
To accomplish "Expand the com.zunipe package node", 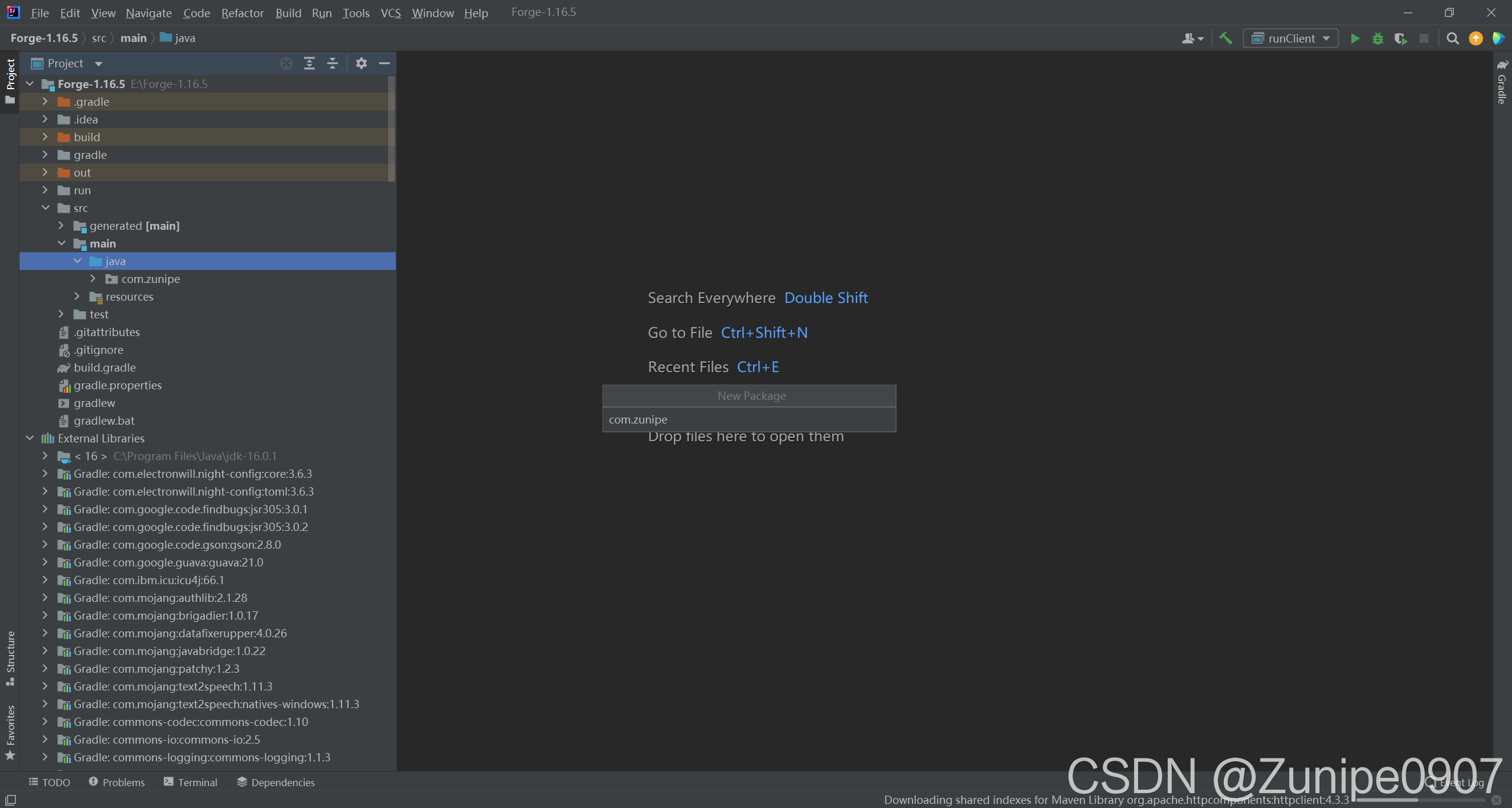I will (93, 279).
